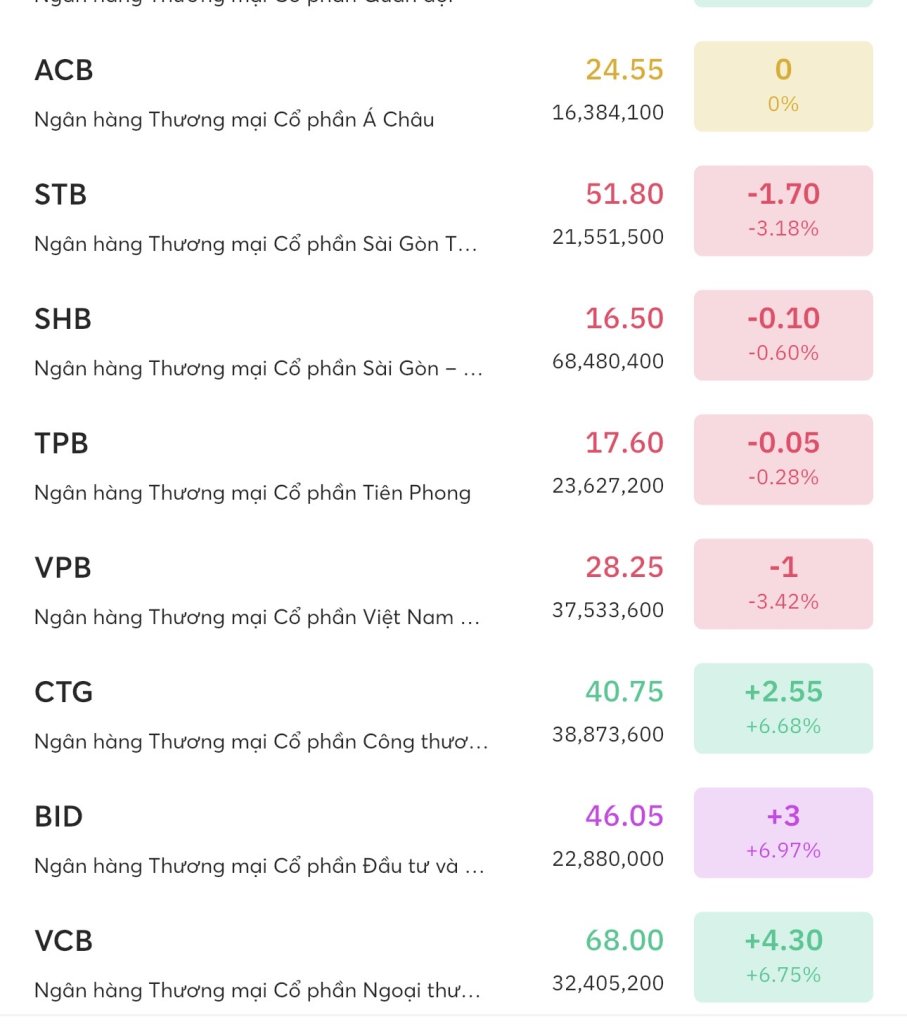Tap the ACB yellow 0% change badge
The image size is (907, 1024).
click(783, 86)
